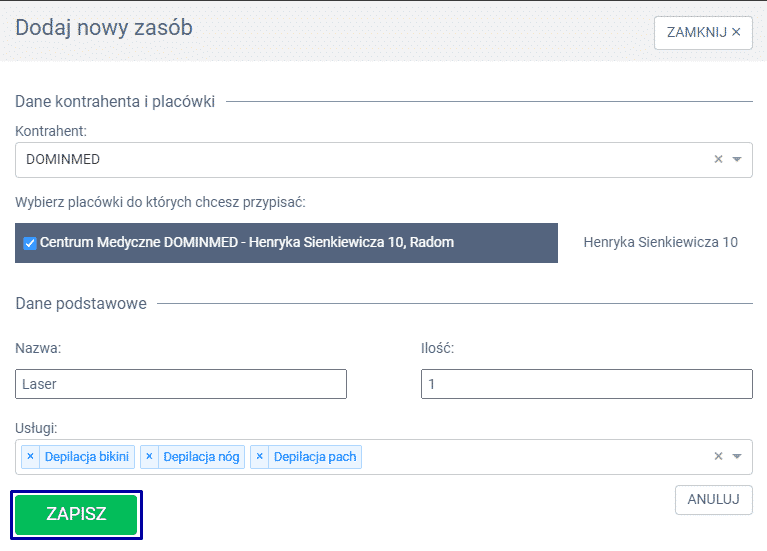Clear all selected Usługi with the X icon
Screen dimensions: 767x551
coord(718,457)
